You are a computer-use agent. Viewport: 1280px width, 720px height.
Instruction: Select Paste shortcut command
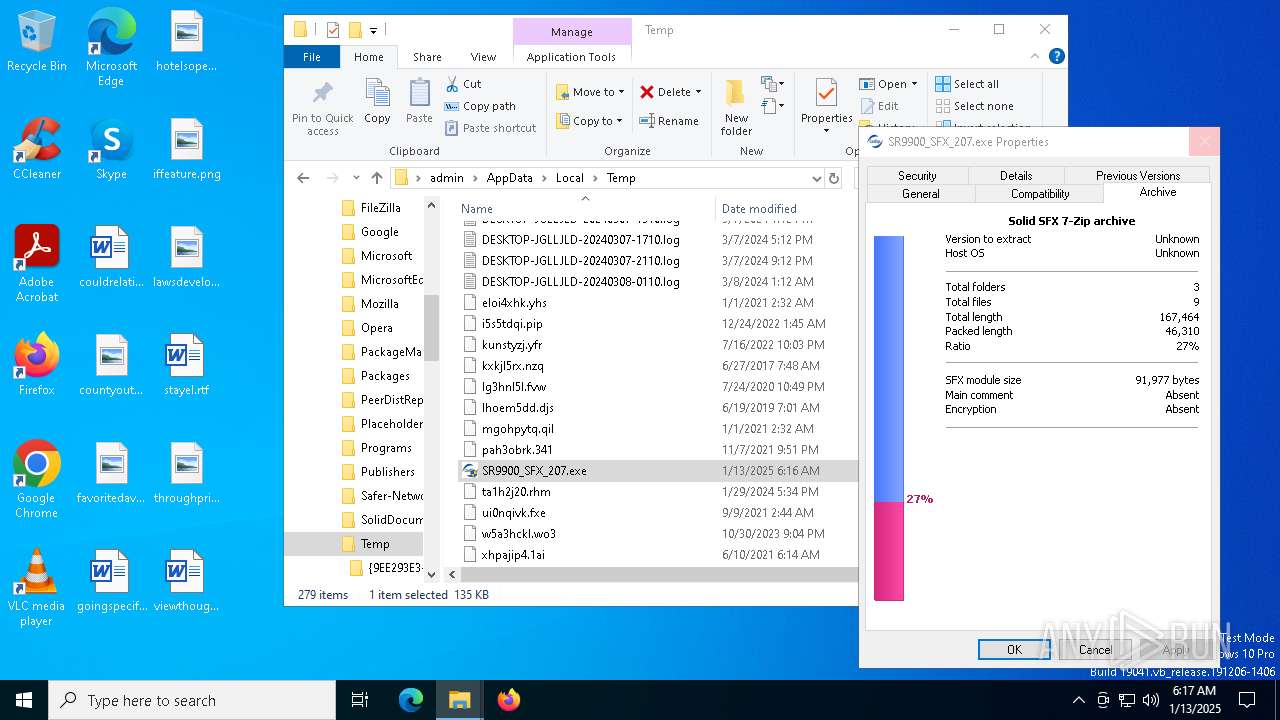490,128
